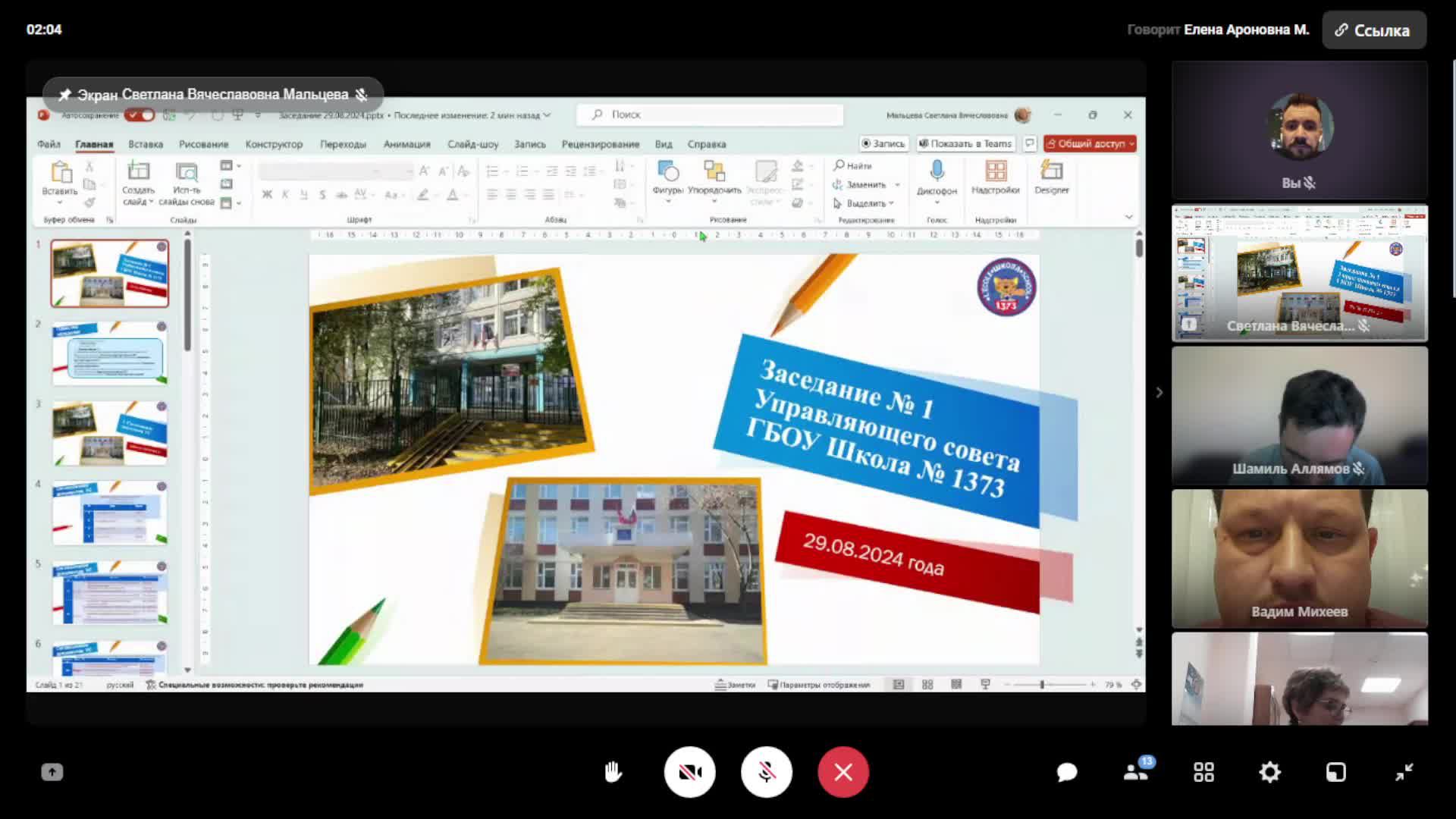
Task: Toggle the camera on
Action: [x=689, y=772]
